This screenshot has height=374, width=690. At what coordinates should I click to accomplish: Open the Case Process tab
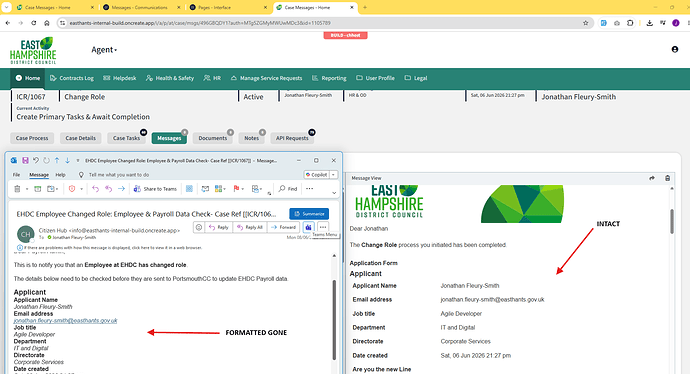point(32,138)
